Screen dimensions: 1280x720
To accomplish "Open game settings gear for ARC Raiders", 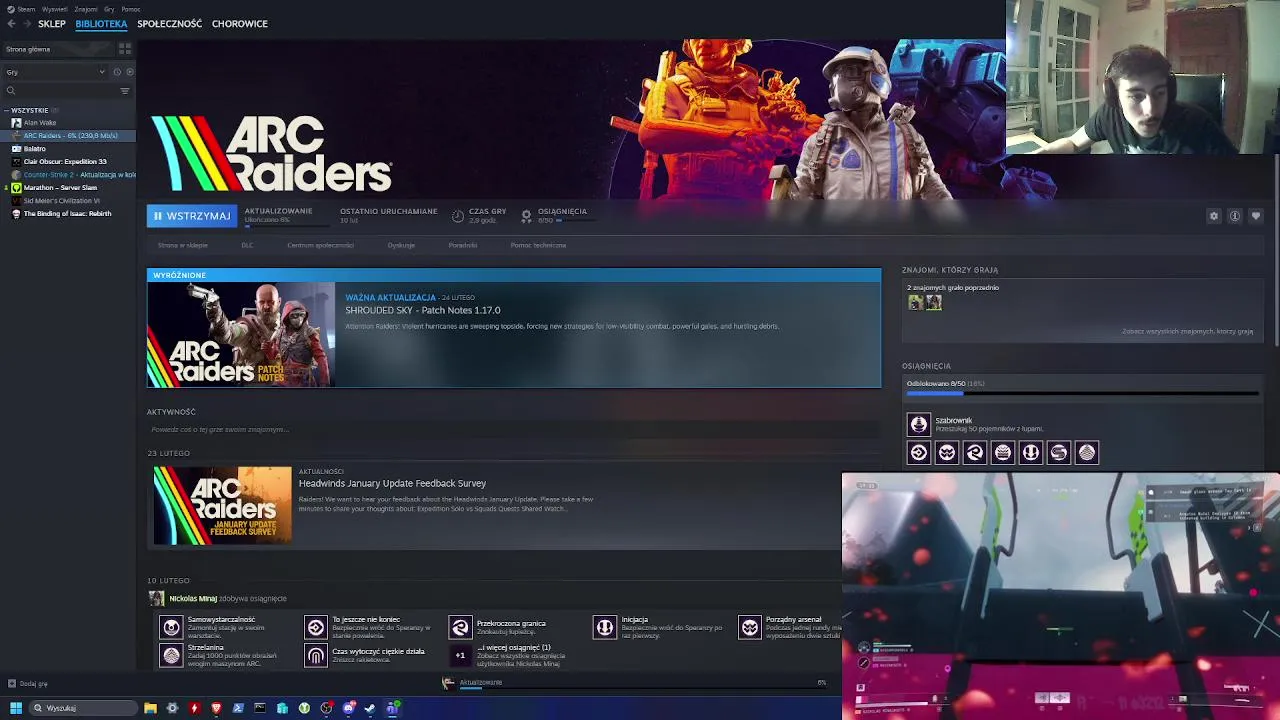I will [x=1214, y=216].
